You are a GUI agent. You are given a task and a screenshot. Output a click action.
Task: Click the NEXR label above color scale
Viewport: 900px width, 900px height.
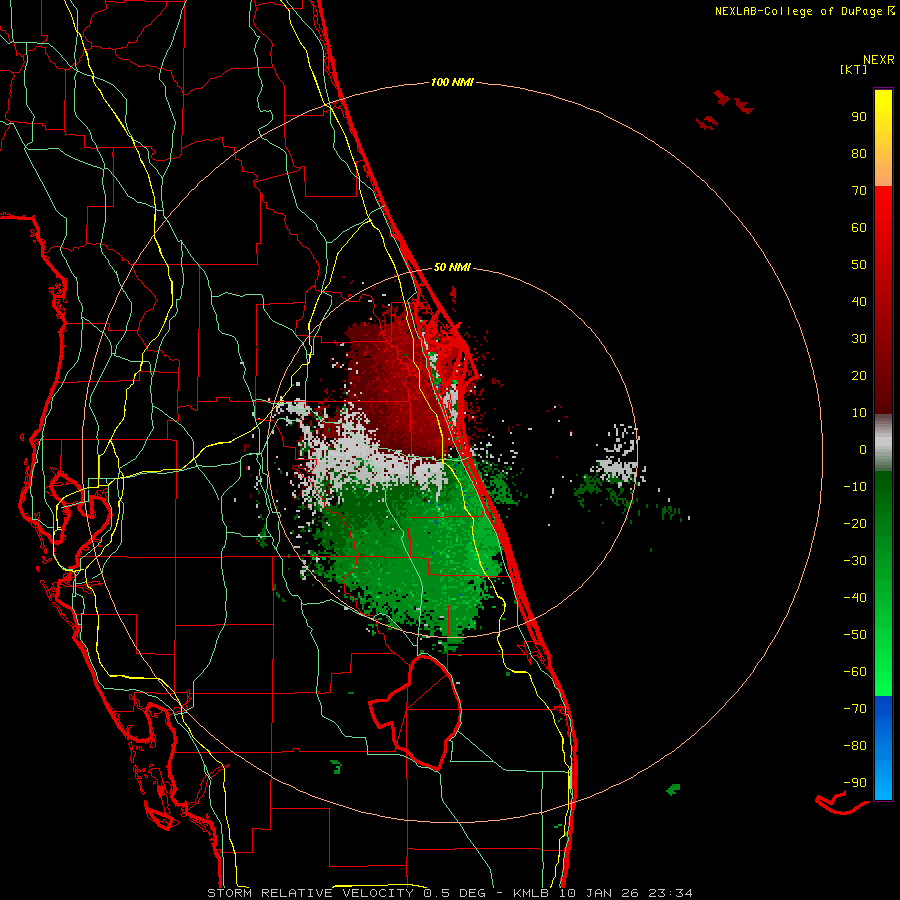click(878, 60)
